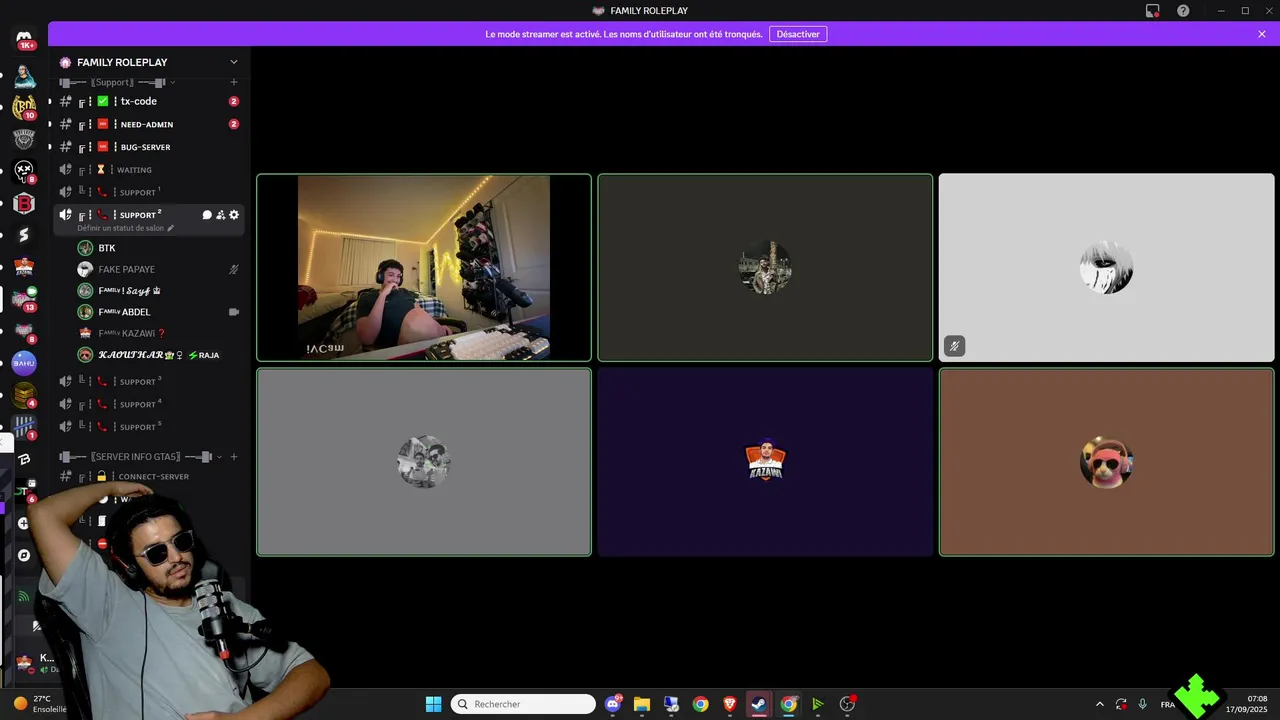Select user BTK in voice list
The image size is (1280, 720).
click(158, 248)
